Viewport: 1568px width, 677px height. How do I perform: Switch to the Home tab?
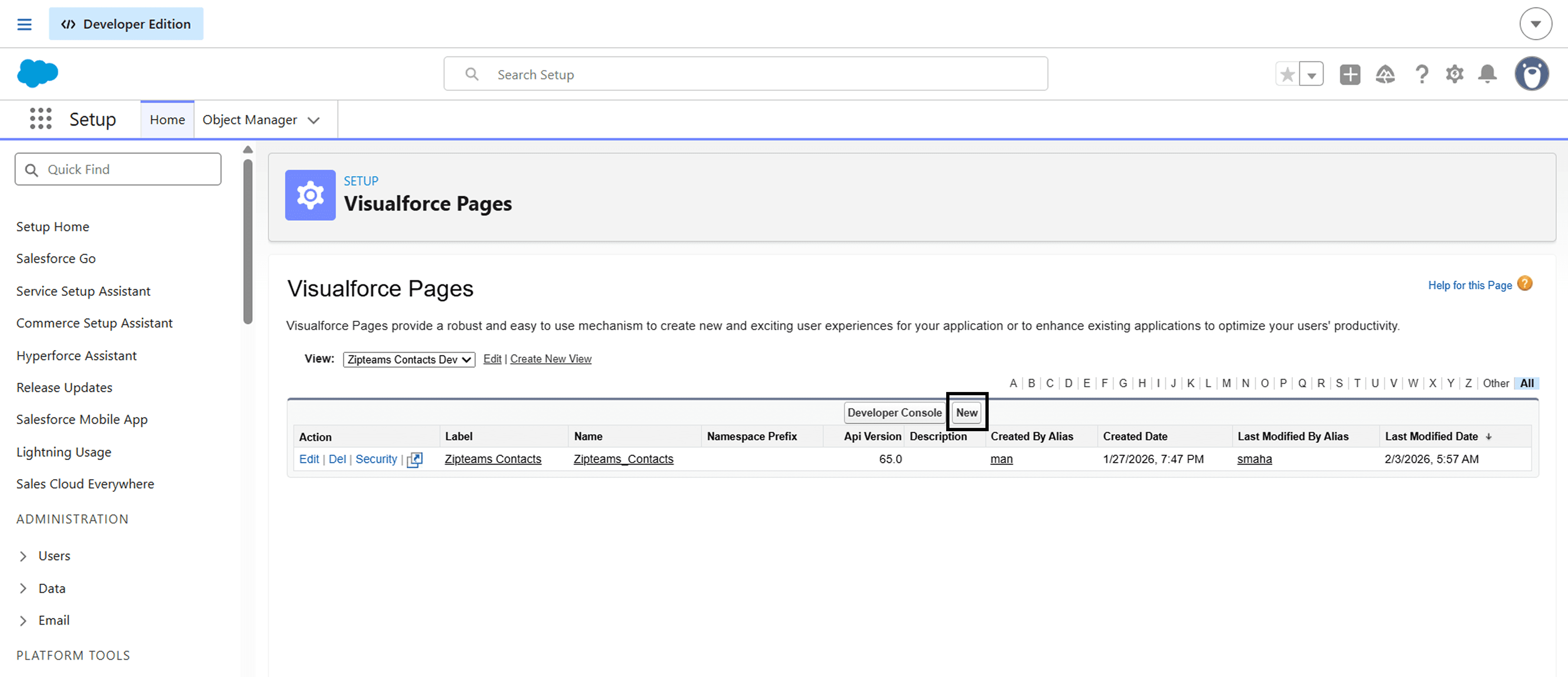167,120
